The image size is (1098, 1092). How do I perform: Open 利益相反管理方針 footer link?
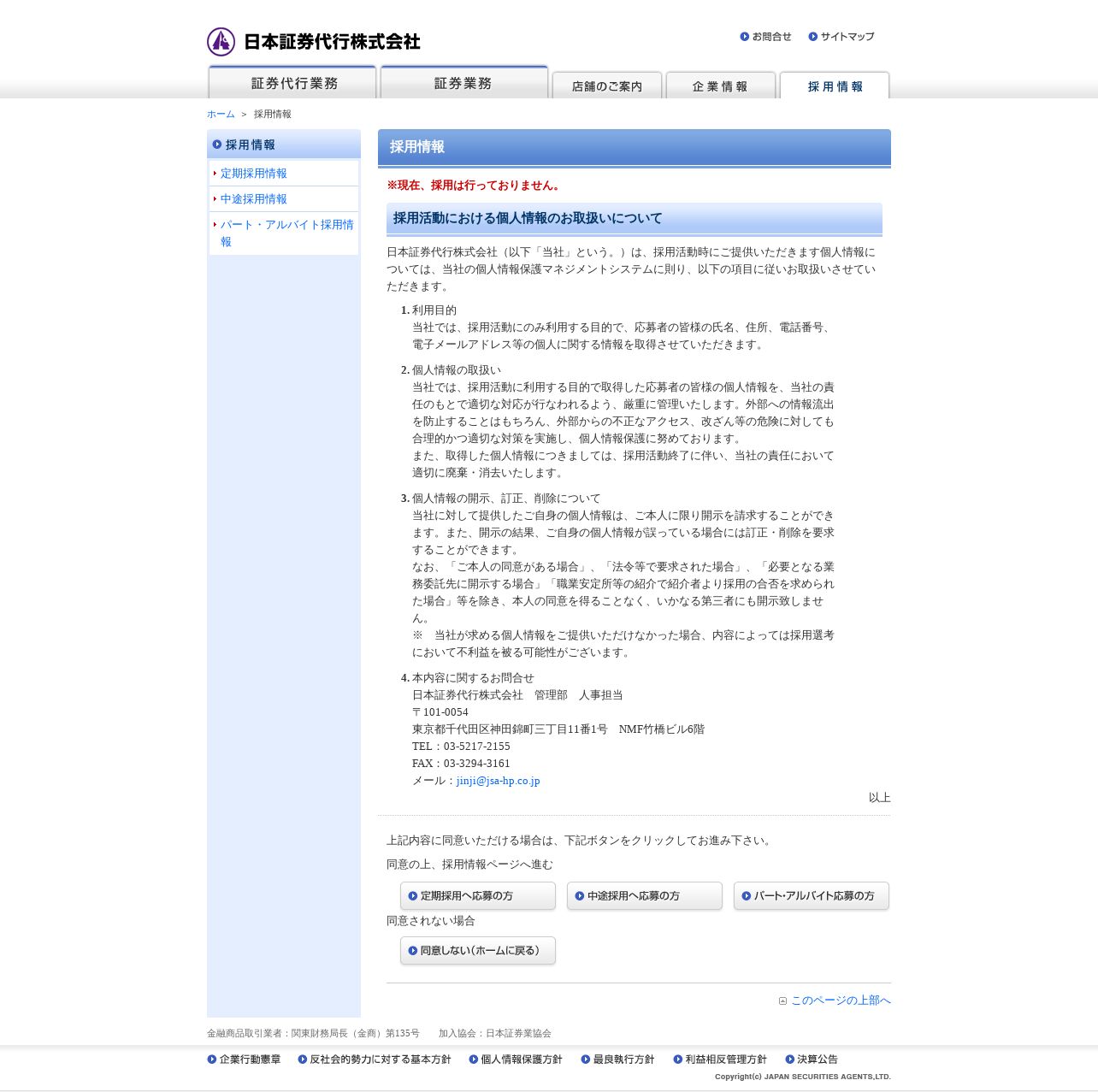[x=720, y=1060]
